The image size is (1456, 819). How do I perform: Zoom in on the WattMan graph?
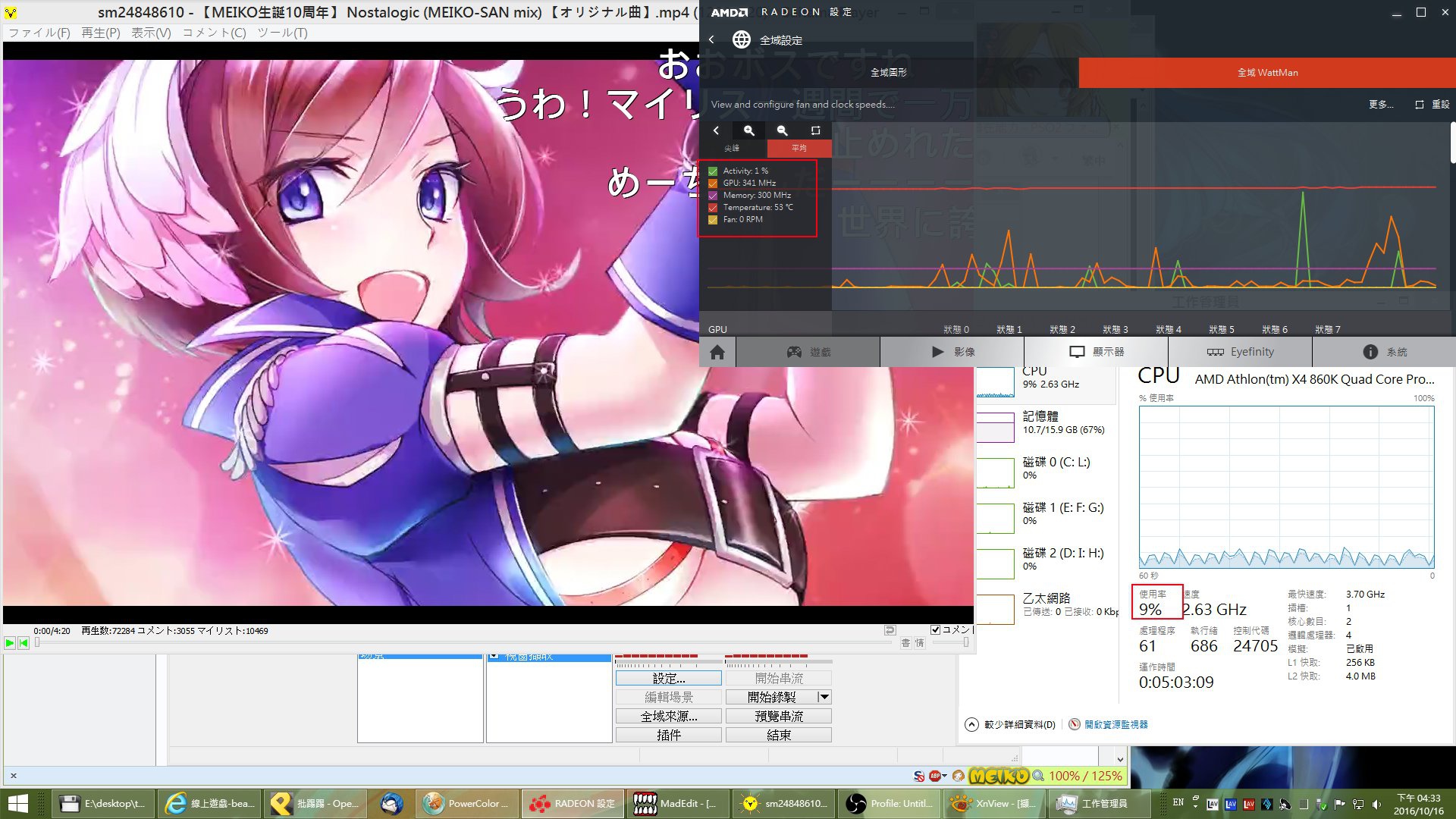[x=748, y=130]
